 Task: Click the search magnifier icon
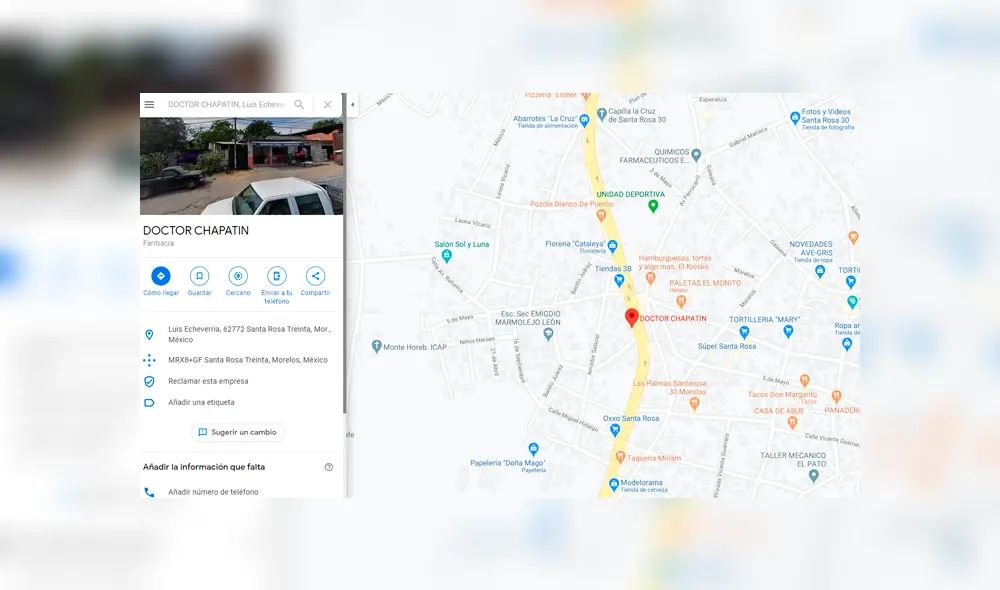[299, 104]
